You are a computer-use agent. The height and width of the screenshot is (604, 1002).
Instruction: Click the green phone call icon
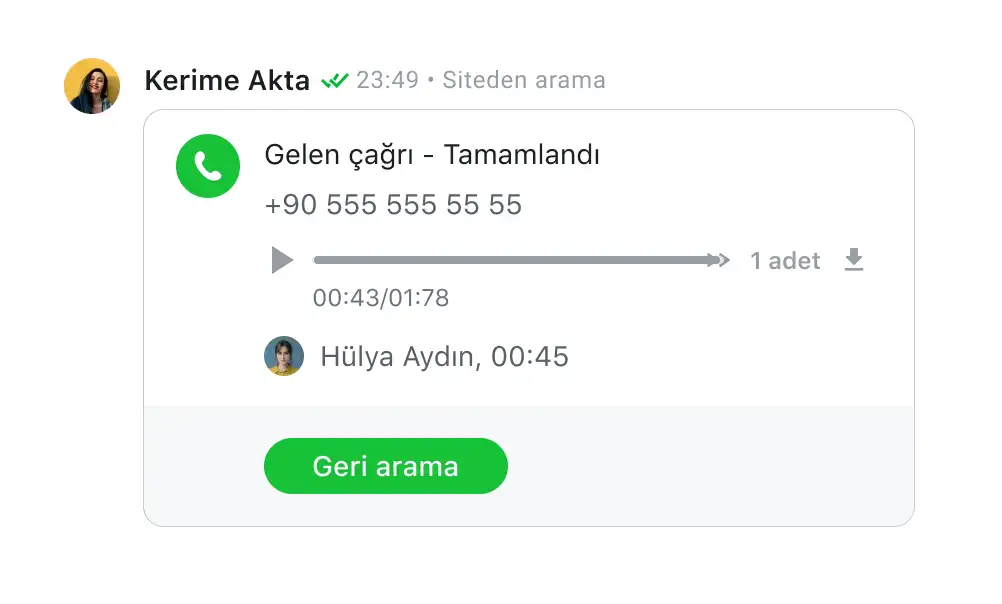(208, 166)
